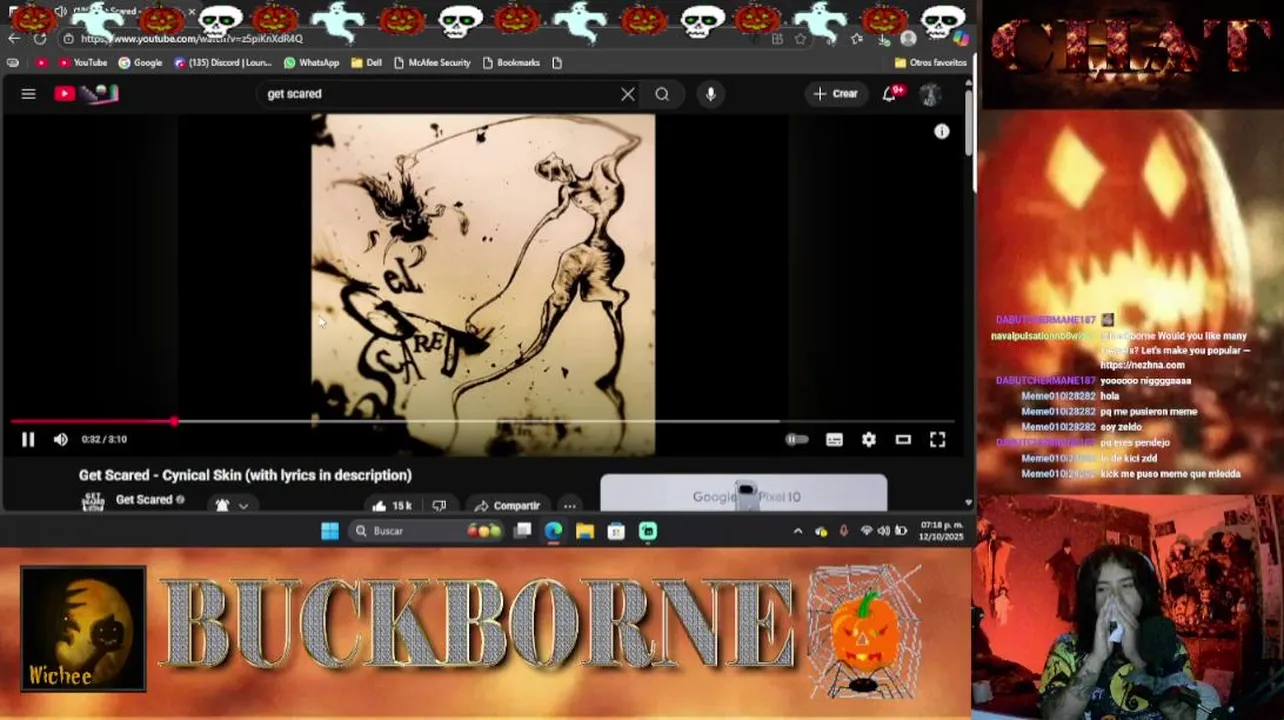Clear the YouTube search text
The width and height of the screenshot is (1284, 720).
click(628, 94)
